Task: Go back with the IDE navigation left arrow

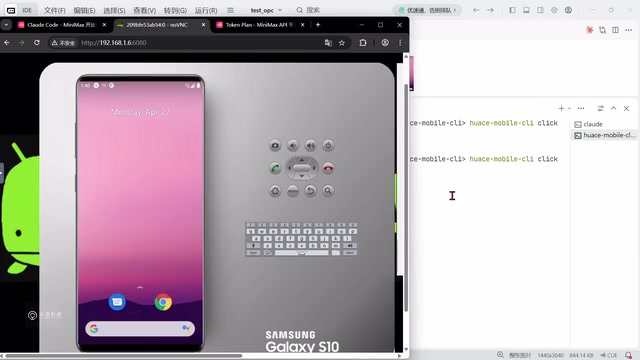Action: 476,10
